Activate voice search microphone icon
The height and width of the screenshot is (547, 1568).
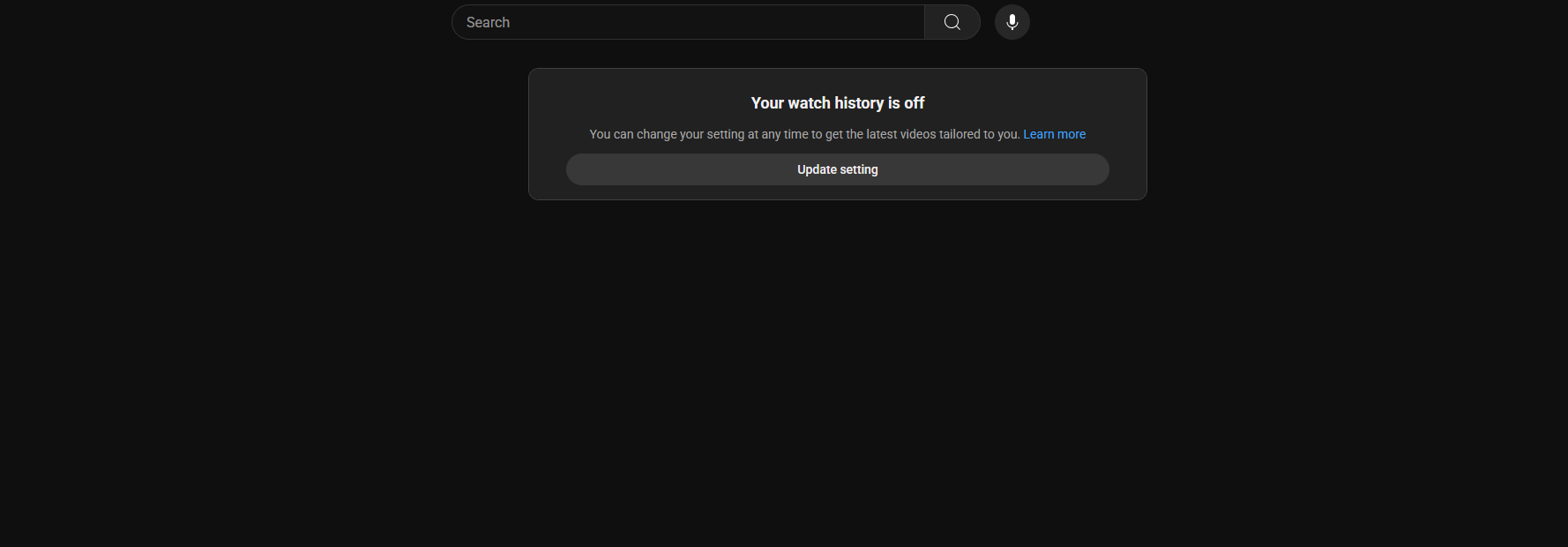1012,22
